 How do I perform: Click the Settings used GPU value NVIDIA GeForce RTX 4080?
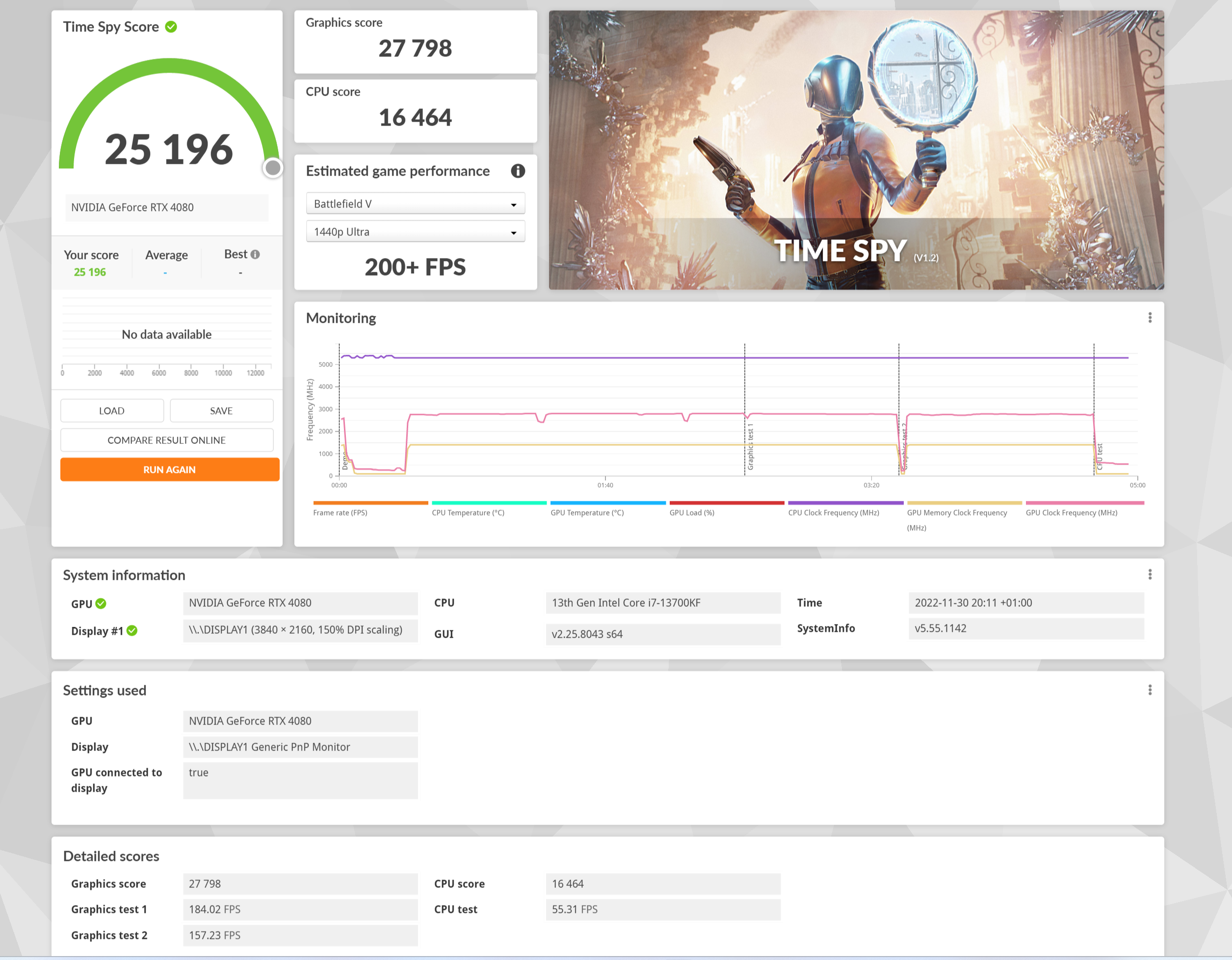click(x=300, y=721)
